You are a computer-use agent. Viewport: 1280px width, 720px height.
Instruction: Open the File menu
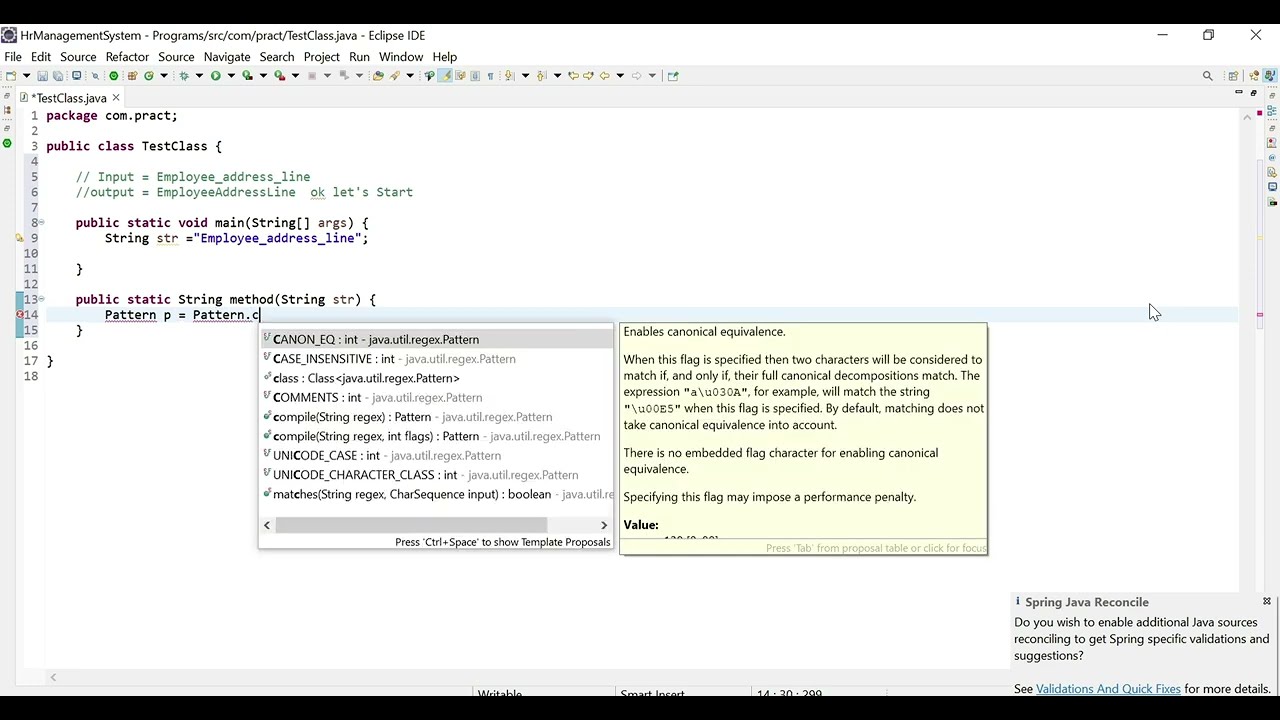point(13,57)
